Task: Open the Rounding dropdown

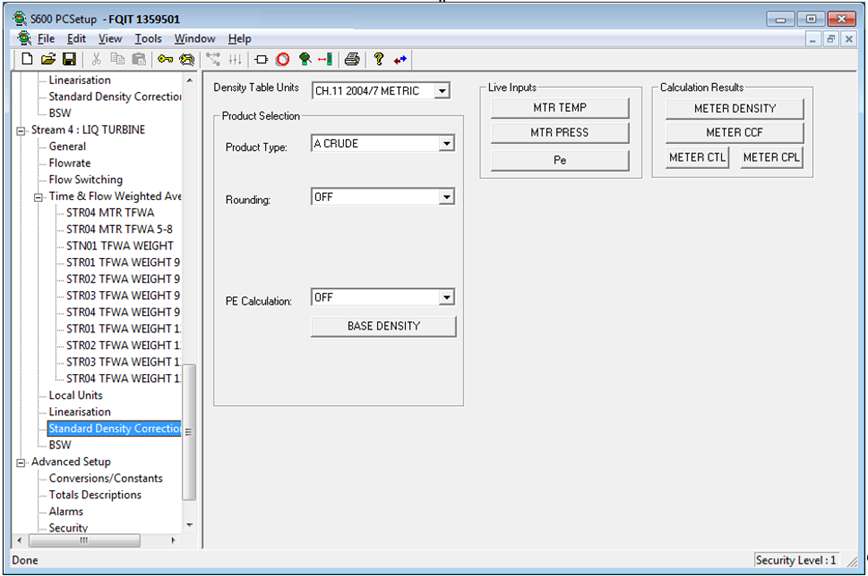Action: [x=446, y=197]
